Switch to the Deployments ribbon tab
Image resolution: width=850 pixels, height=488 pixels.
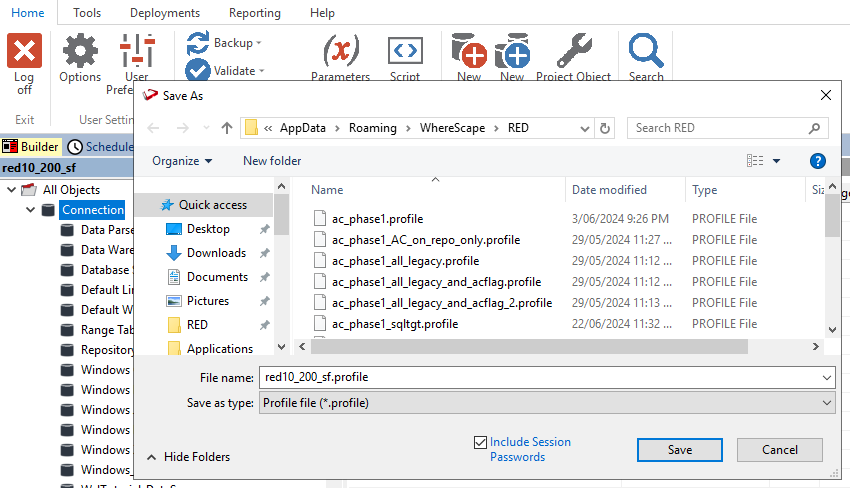pos(165,13)
